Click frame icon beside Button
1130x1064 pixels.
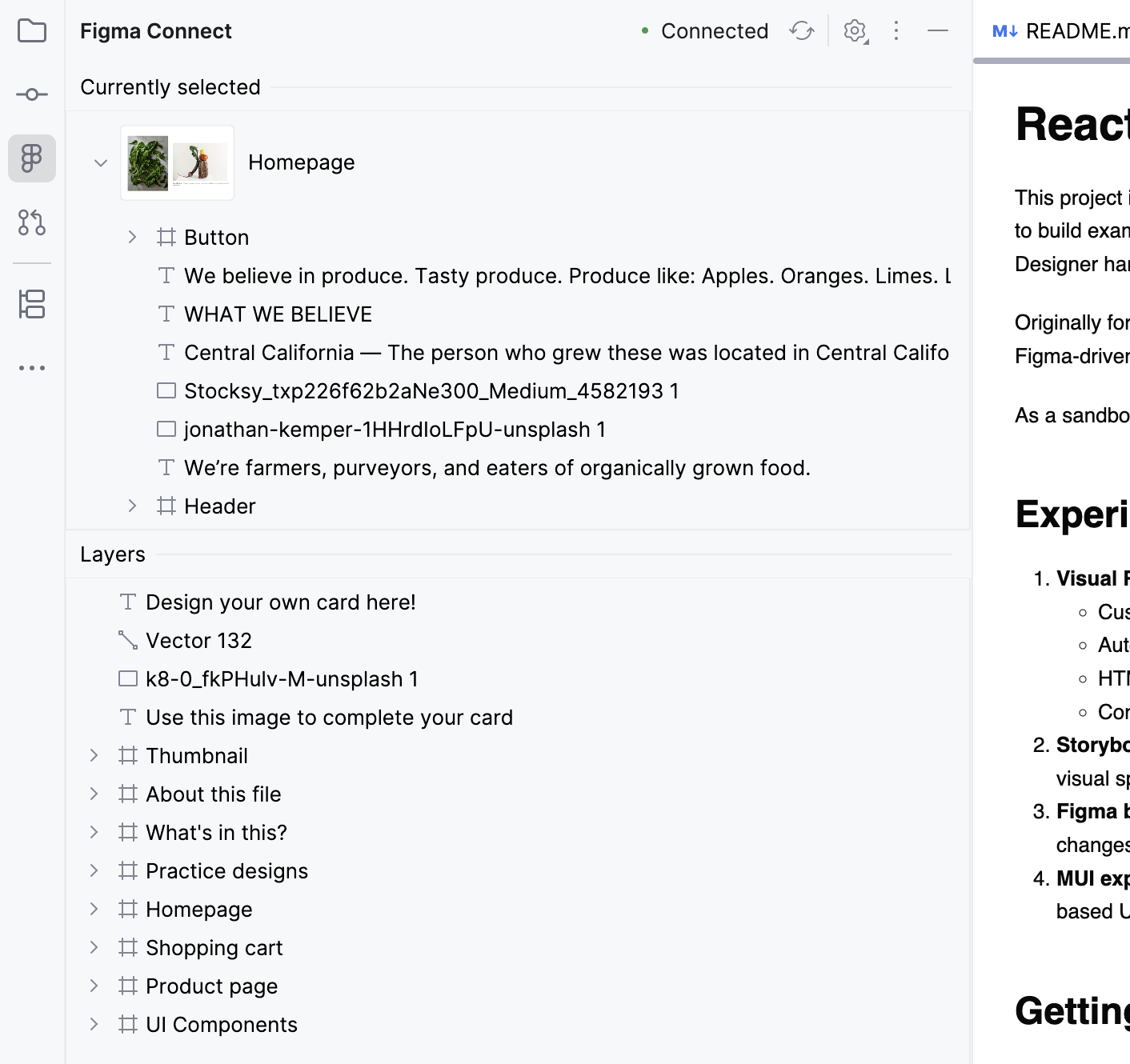pos(166,237)
